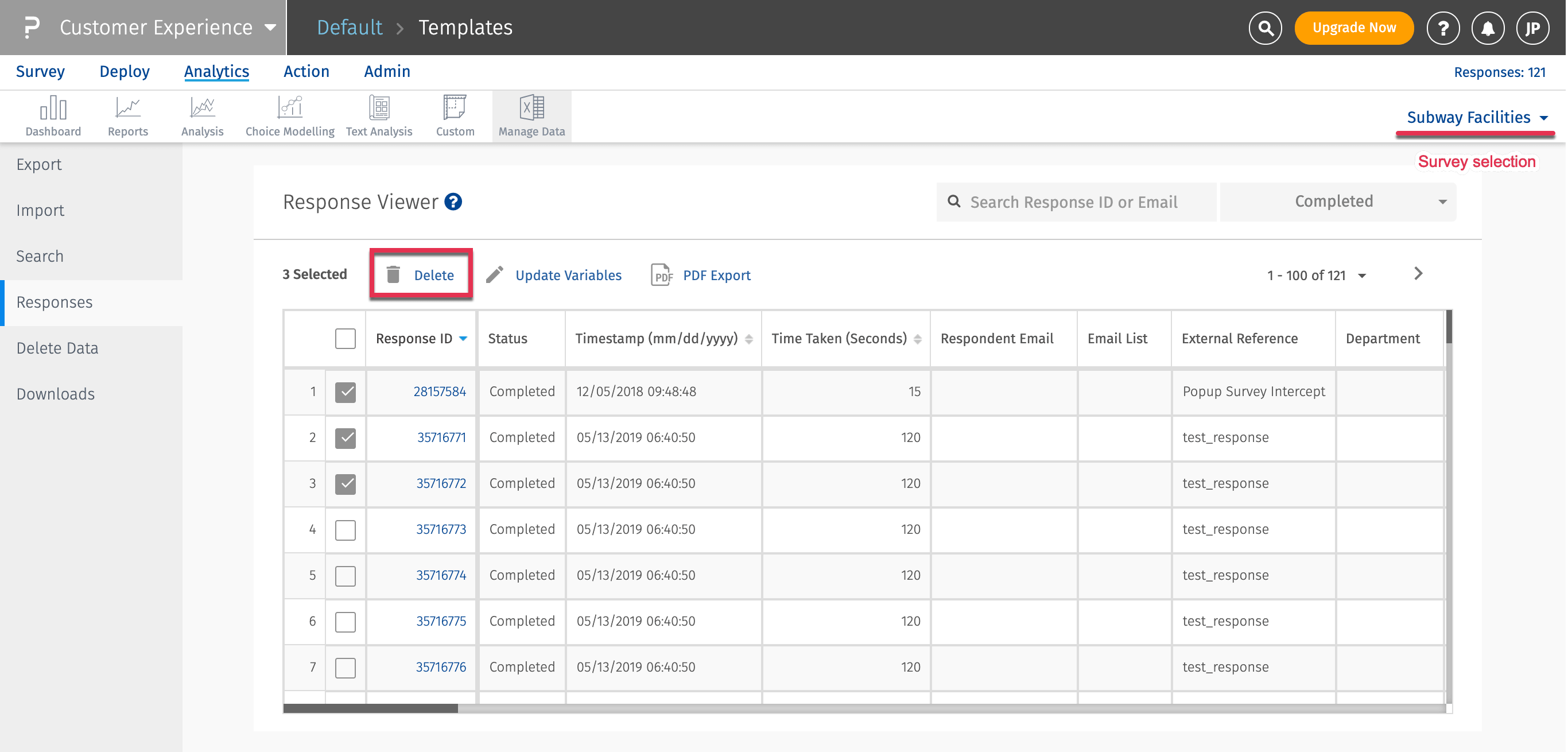Open the Dashboard analytics icon
Image resolution: width=1568 pixels, height=752 pixels.
[x=53, y=109]
